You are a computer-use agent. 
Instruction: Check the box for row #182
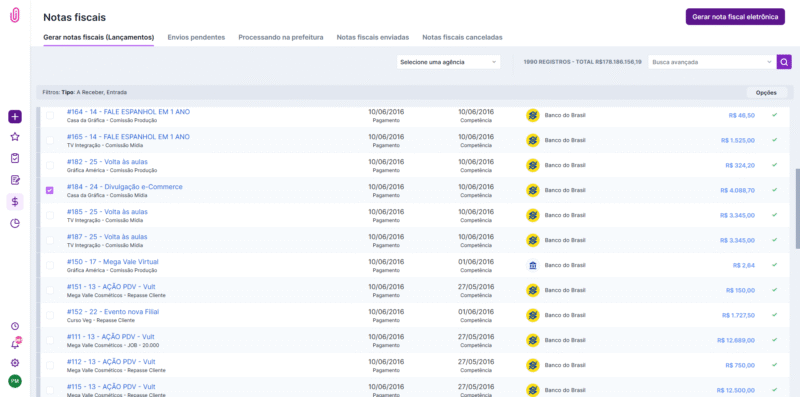coord(49,165)
